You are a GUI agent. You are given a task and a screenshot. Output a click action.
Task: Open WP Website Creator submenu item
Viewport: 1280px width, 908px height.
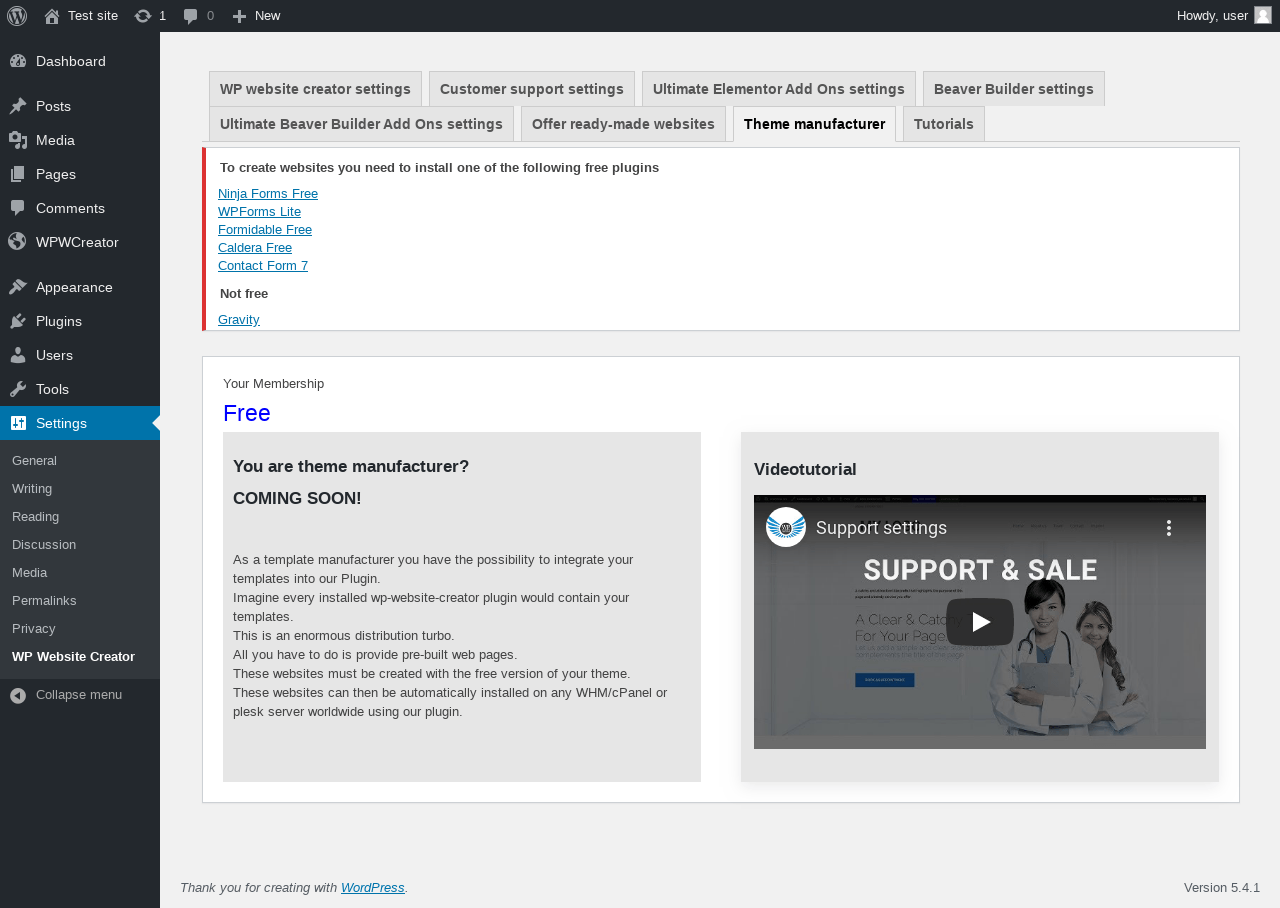(x=80, y=657)
